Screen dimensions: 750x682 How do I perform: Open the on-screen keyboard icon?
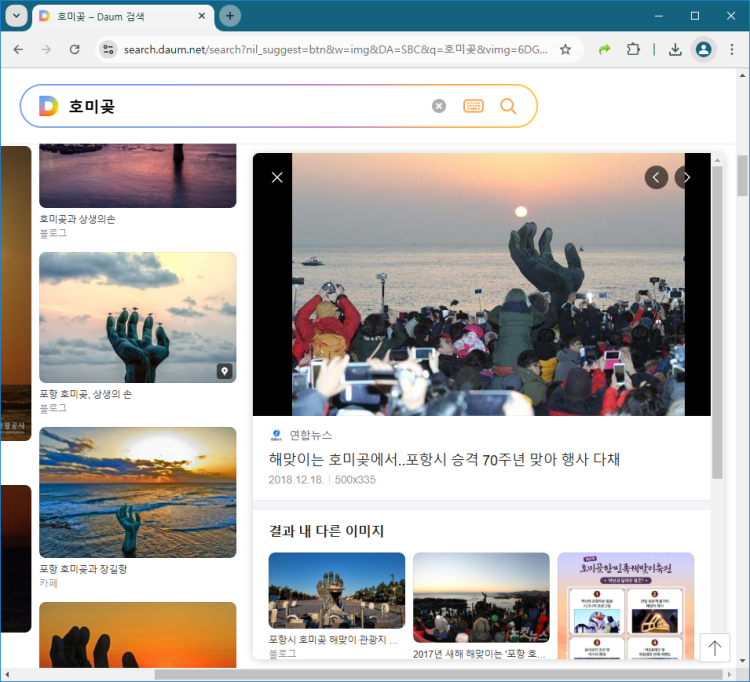tap(474, 106)
